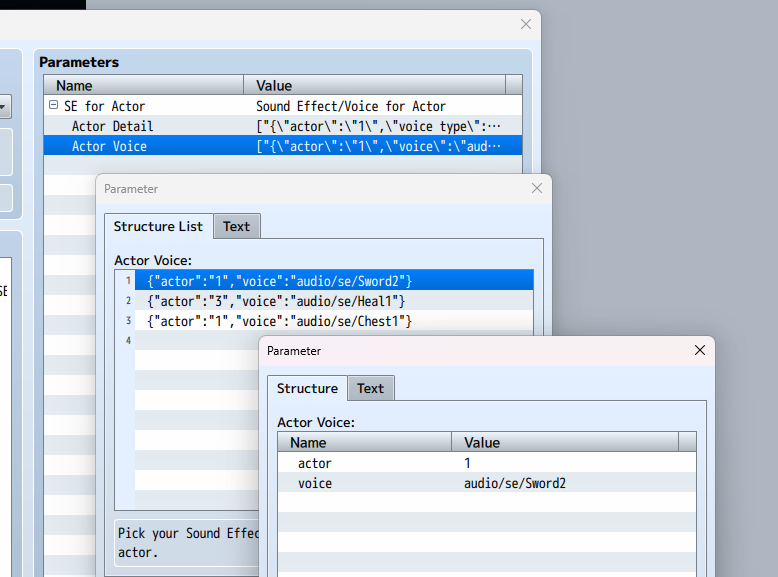Click the Name column header in Parameters
Image resolution: width=778 pixels, height=577 pixels.
(x=144, y=85)
